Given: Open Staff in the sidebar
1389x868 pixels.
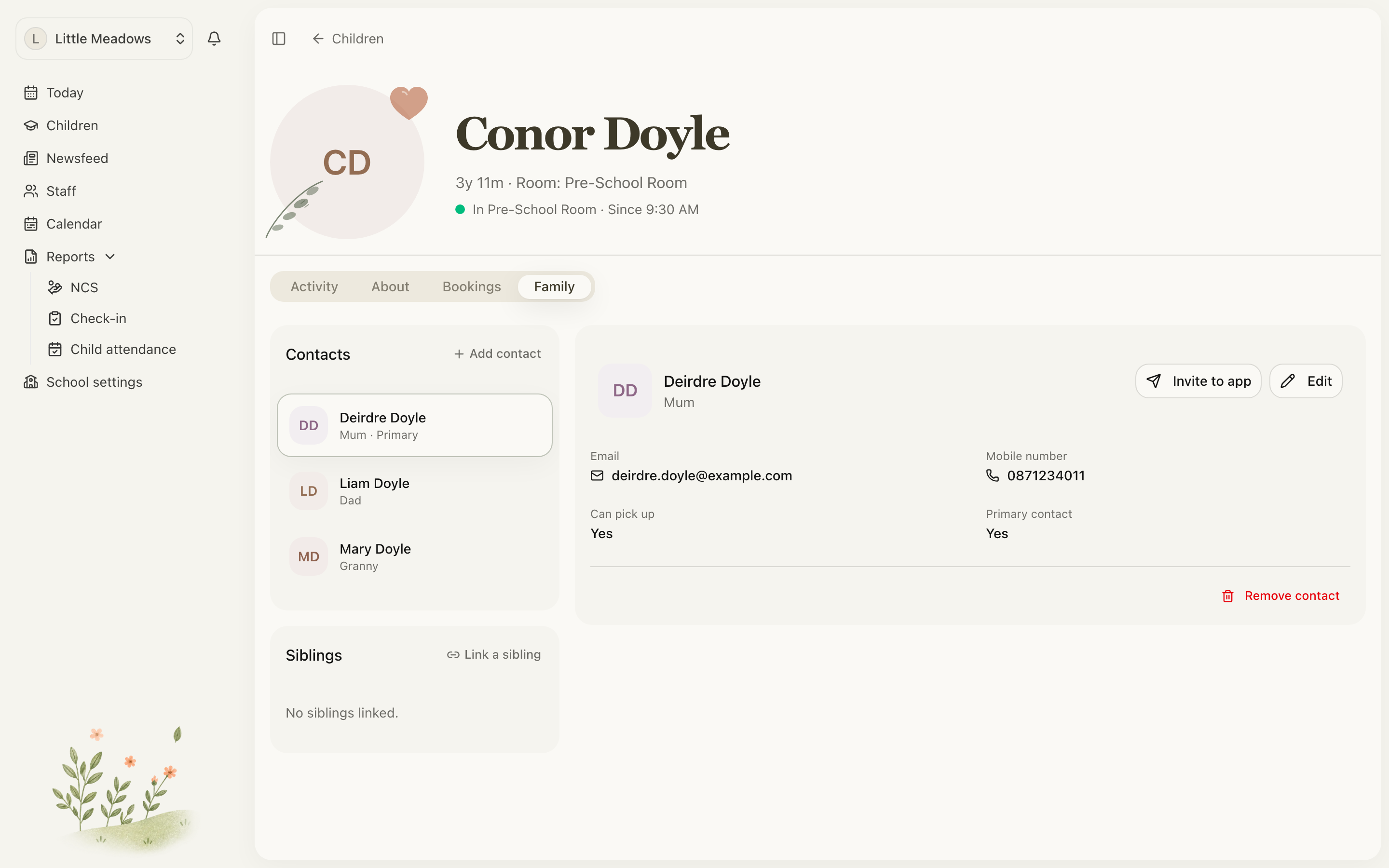Looking at the screenshot, I should (x=61, y=190).
